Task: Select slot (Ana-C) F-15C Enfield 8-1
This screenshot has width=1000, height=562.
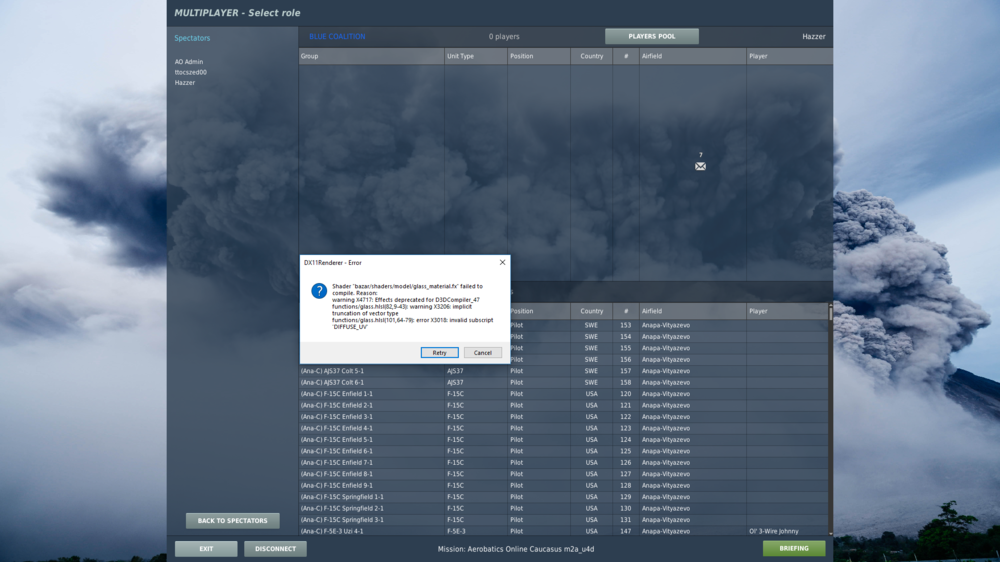Action: pyautogui.click(x=564, y=474)
